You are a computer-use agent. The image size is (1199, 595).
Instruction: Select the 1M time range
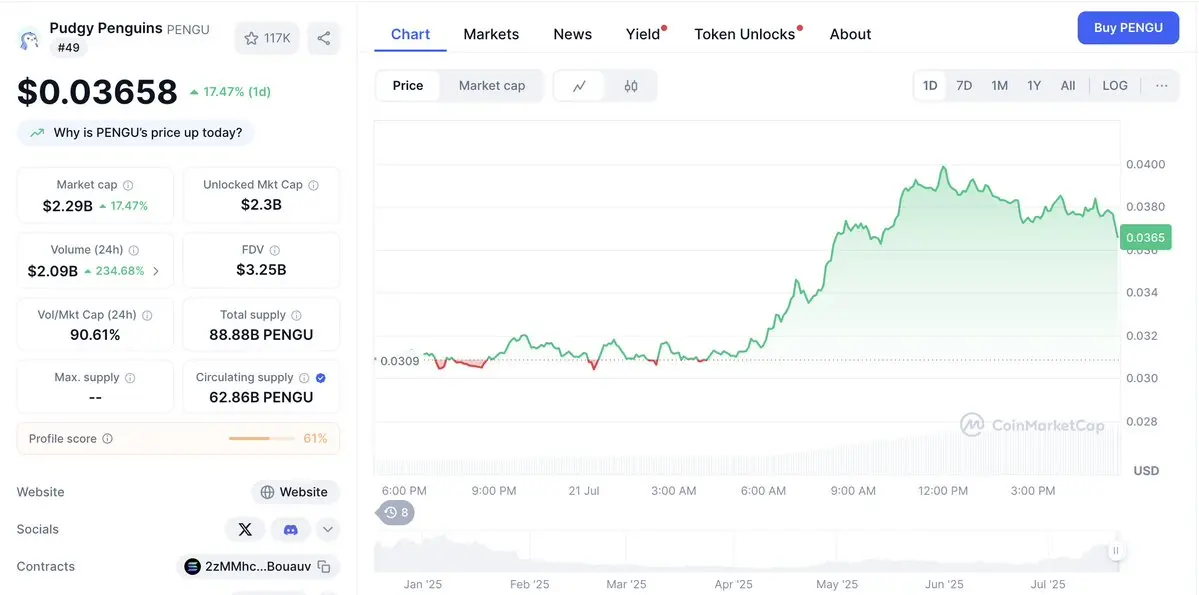(x=999, y=86)
